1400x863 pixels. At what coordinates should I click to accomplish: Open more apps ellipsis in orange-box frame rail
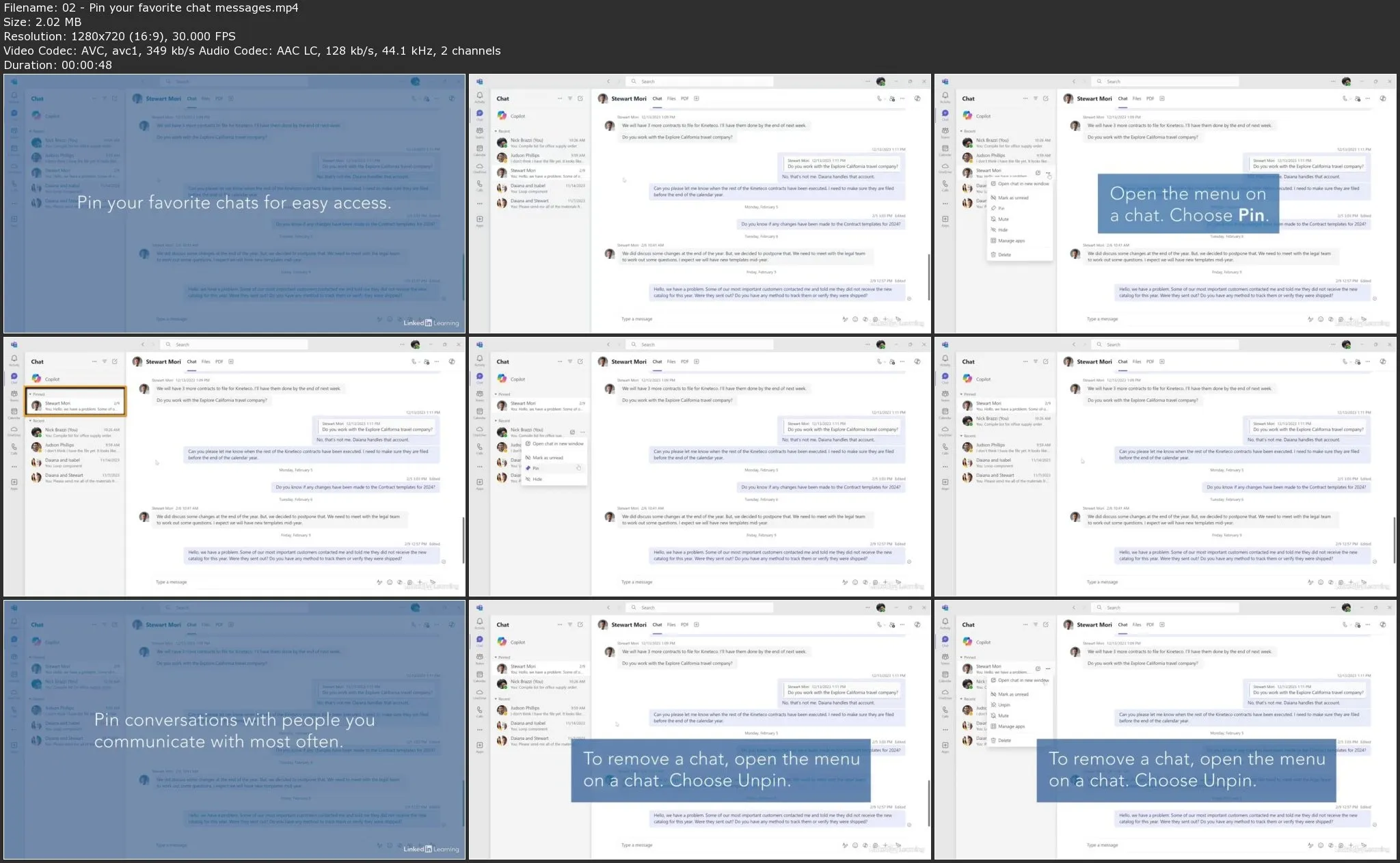click(14, 467)
